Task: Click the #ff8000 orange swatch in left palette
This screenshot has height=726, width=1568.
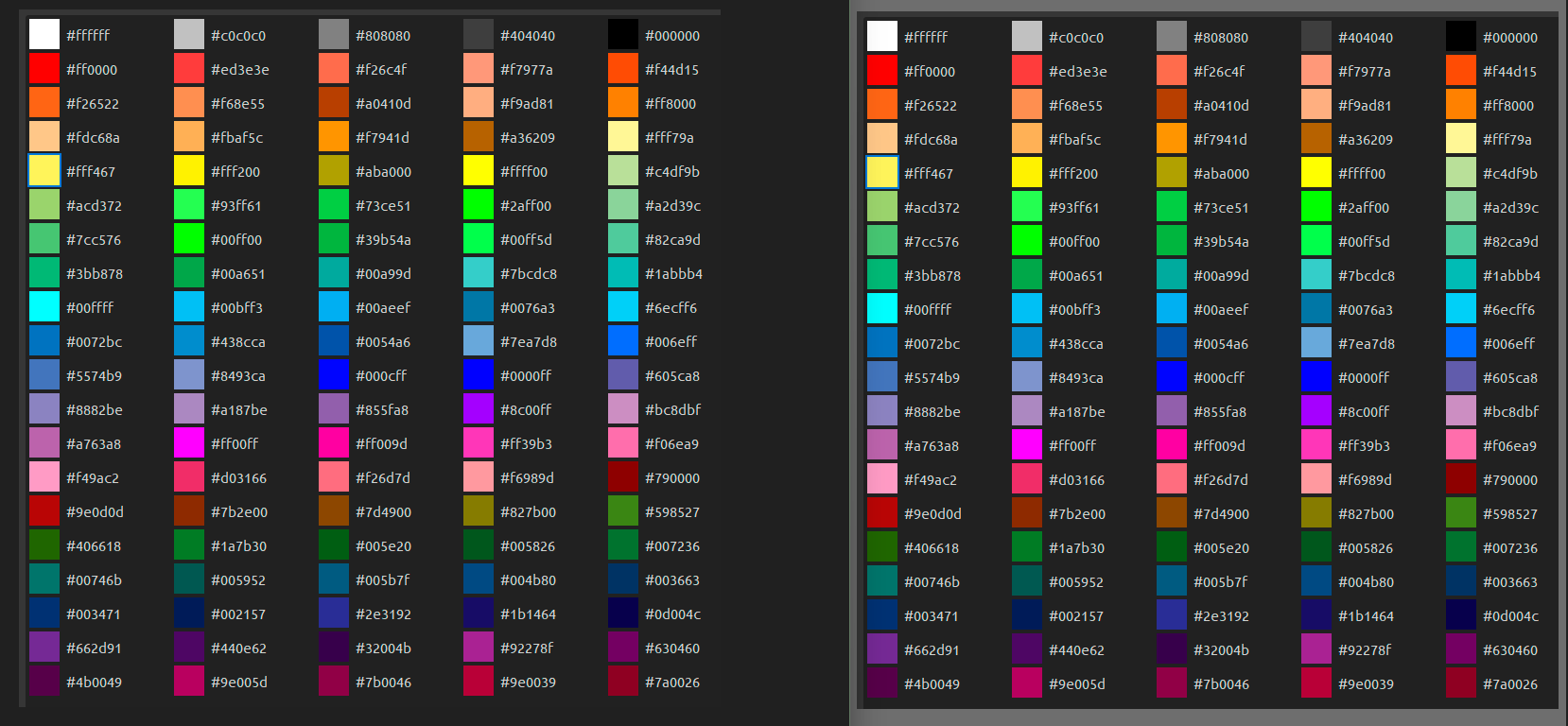Action: (x=623, y=103)
